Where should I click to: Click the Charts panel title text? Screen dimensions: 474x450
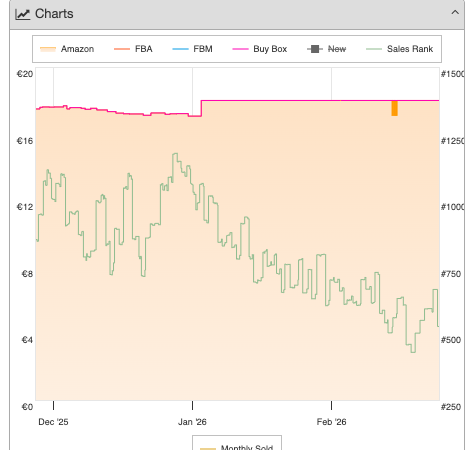point(54,14)
